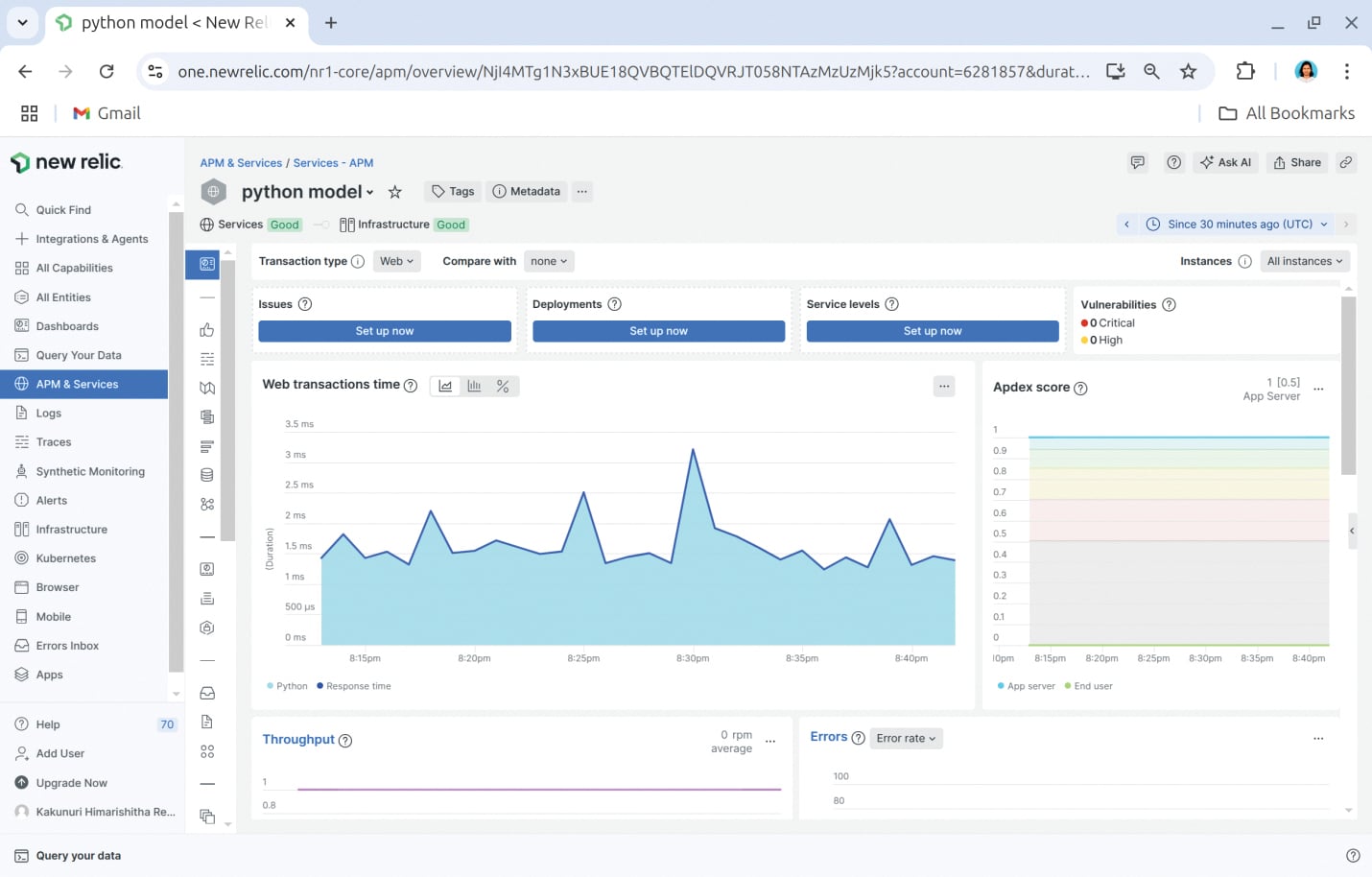This screenshot has height=877, width=1372.
Task: Select the Error rate dropdown
Action: pos(906,739)
